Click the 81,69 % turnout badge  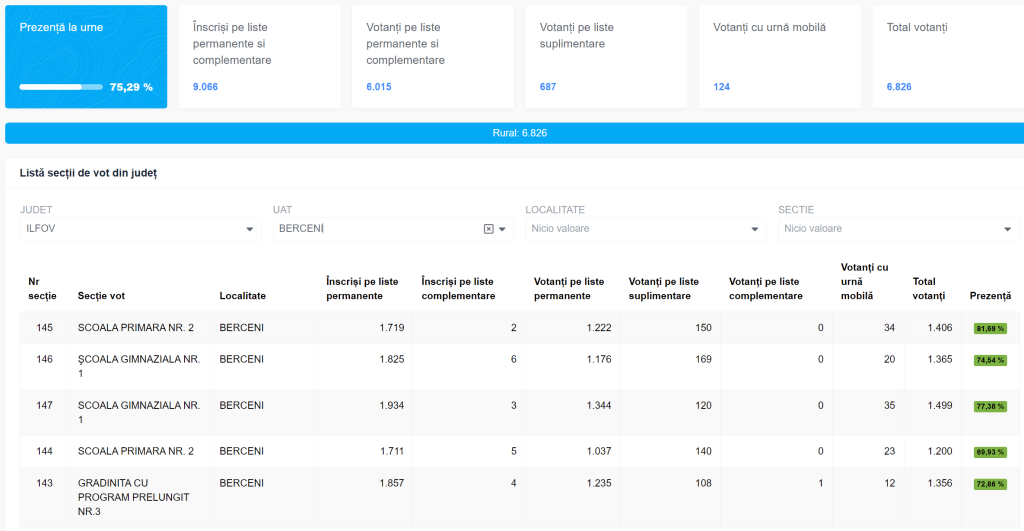click(990, 328)
